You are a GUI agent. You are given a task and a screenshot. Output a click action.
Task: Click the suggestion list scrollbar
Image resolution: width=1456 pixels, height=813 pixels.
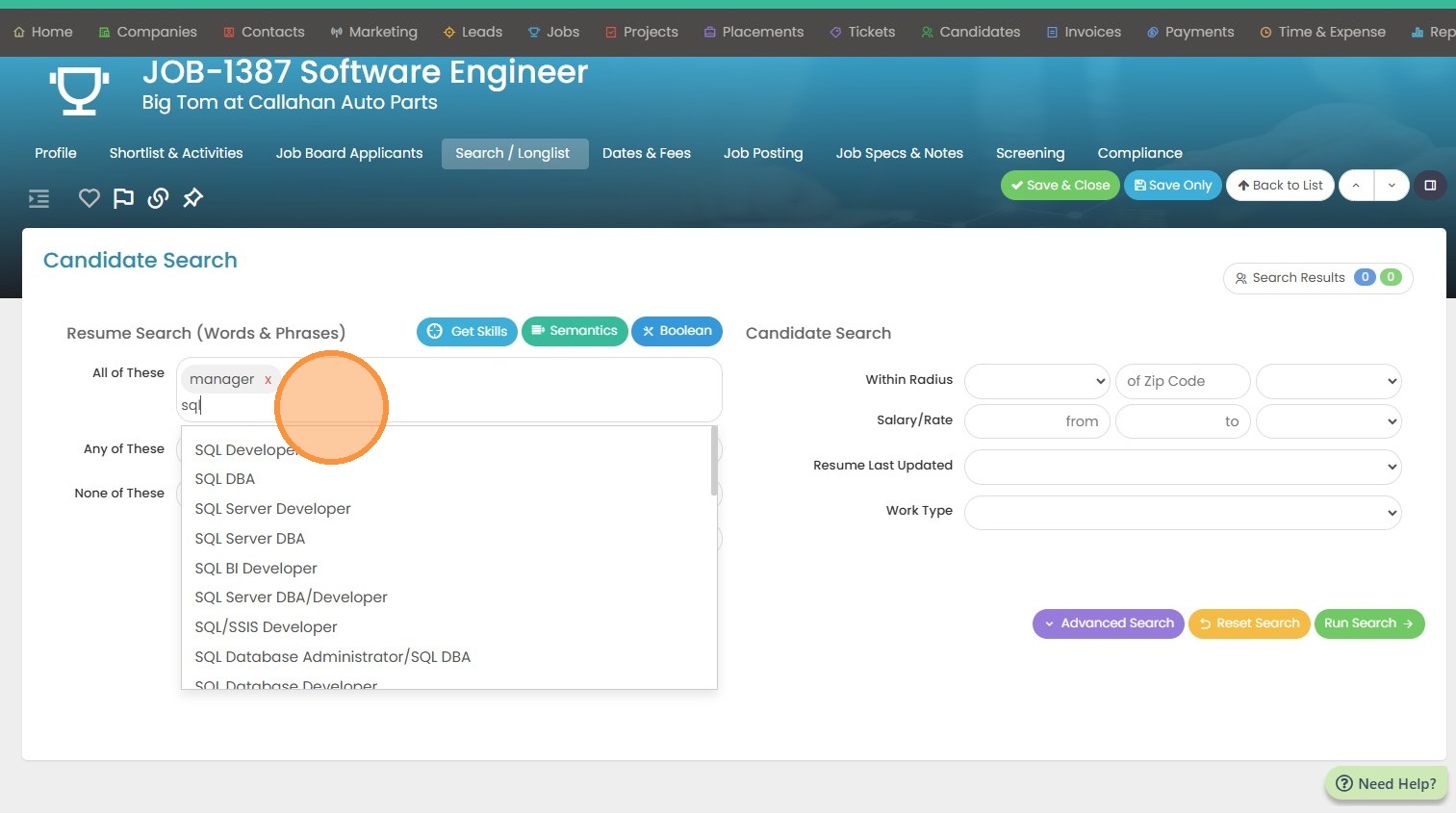pyautogui.click(x=713, y=462)
